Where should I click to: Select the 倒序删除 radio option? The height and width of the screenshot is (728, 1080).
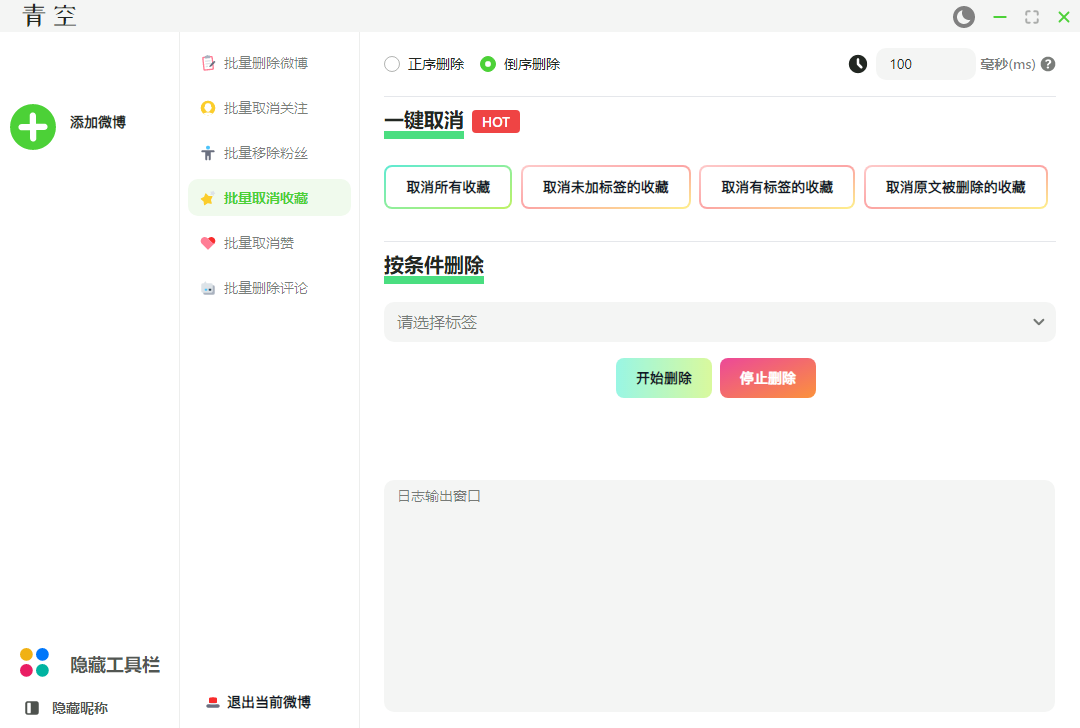(x=488, y=64)
